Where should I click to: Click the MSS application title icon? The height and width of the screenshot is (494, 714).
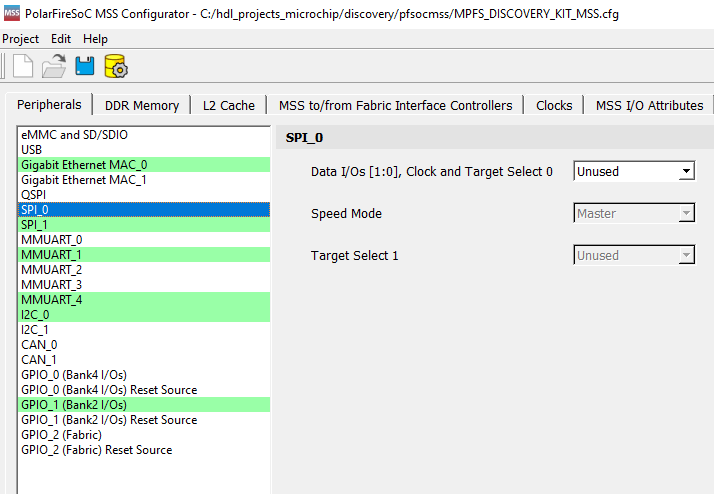(x=11, y=11)
